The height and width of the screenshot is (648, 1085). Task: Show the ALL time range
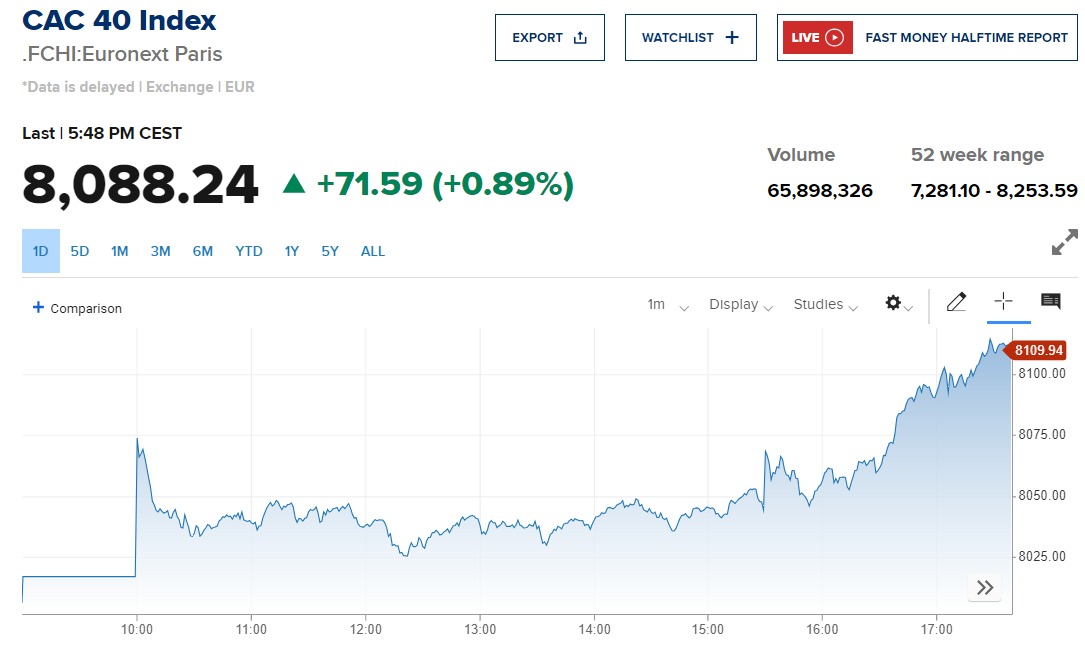coord(373,251)
